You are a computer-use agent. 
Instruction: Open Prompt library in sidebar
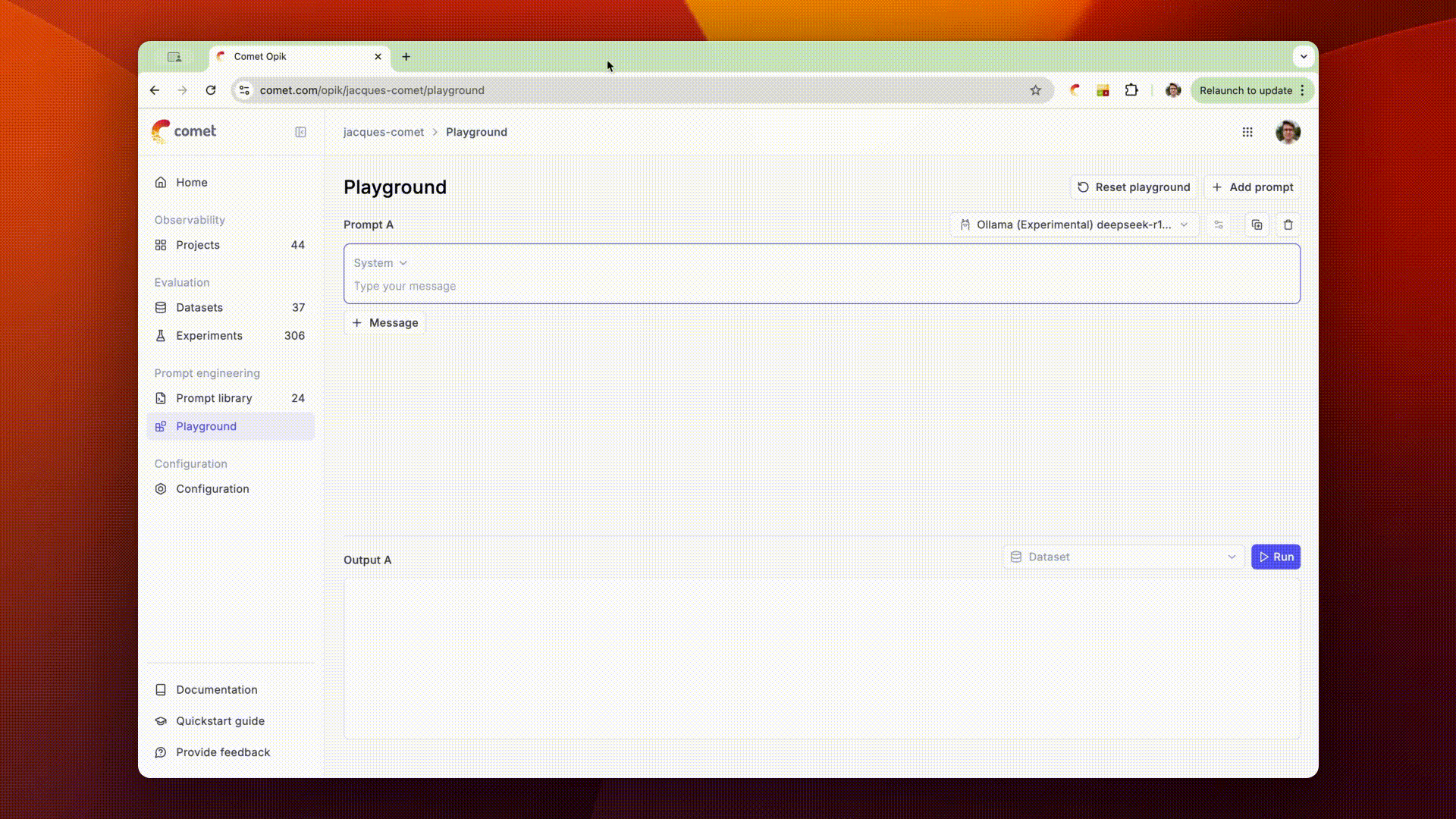click(x=214, y=398)
